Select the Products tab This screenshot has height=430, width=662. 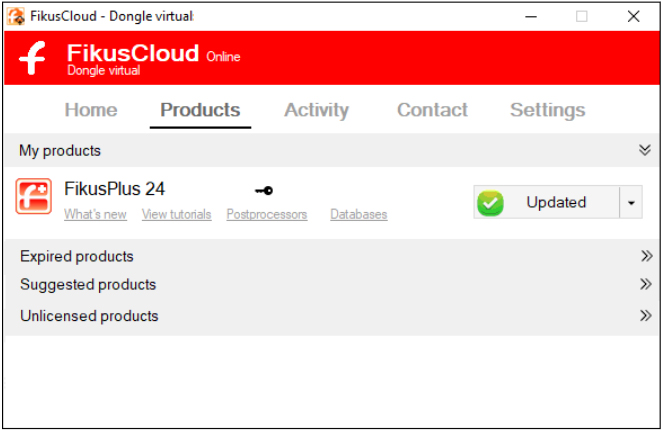click(x=200, y=110)
